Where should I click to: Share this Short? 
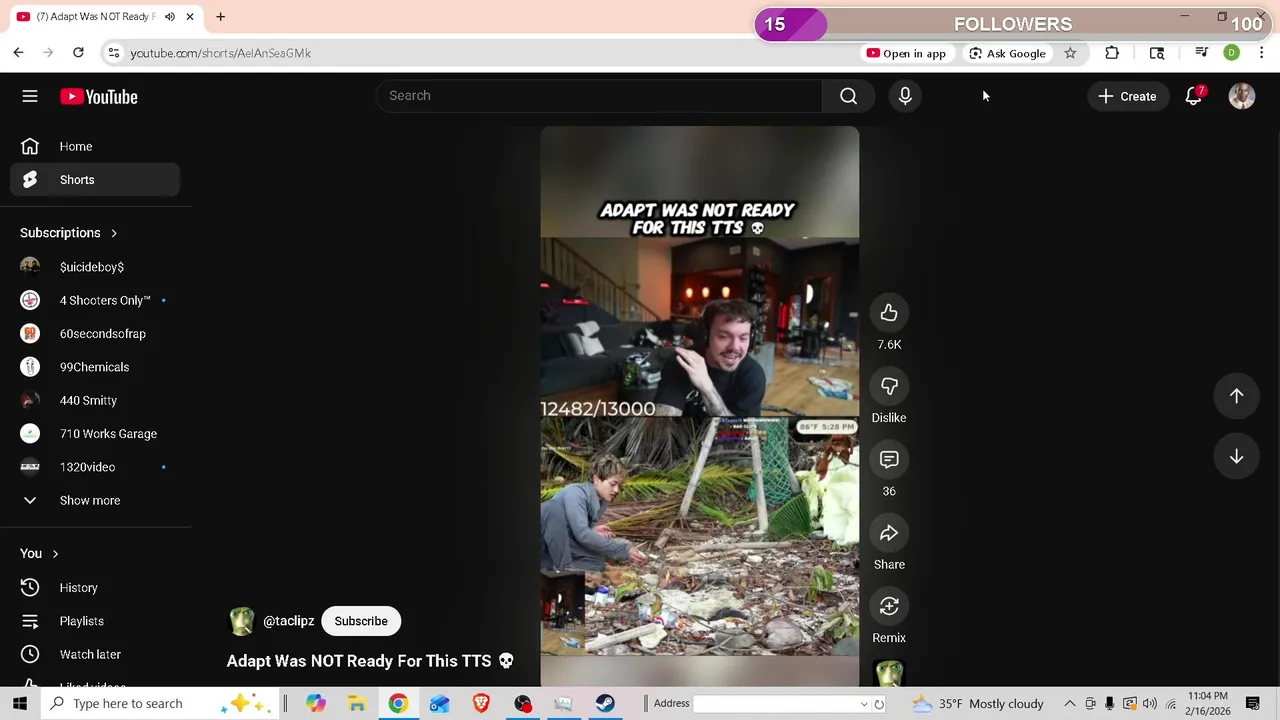tap(889, 533)
